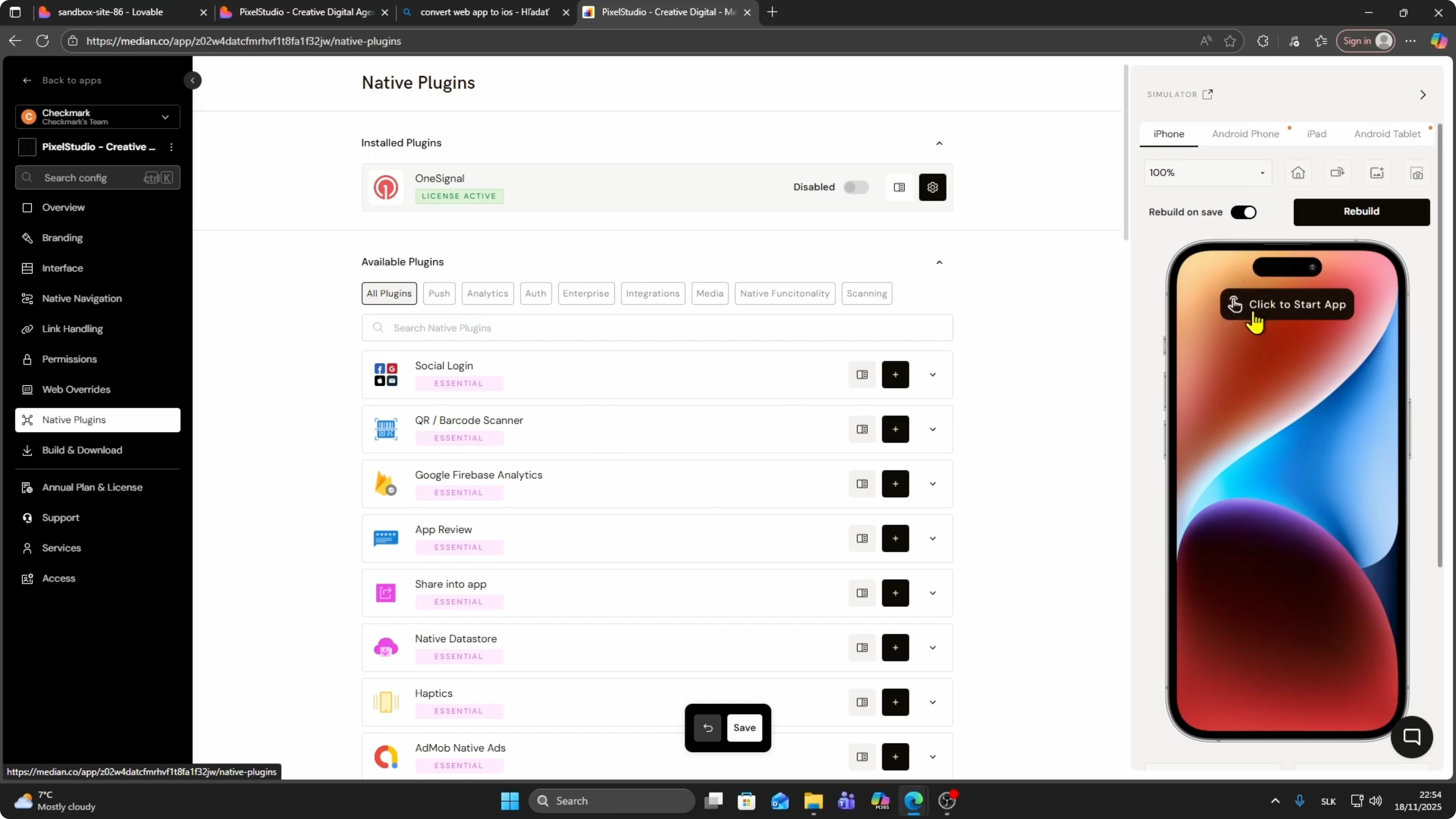The width and height of the screenshot is (1456, 819).
Task: View App Review docs icon
Action: point(862,538)
